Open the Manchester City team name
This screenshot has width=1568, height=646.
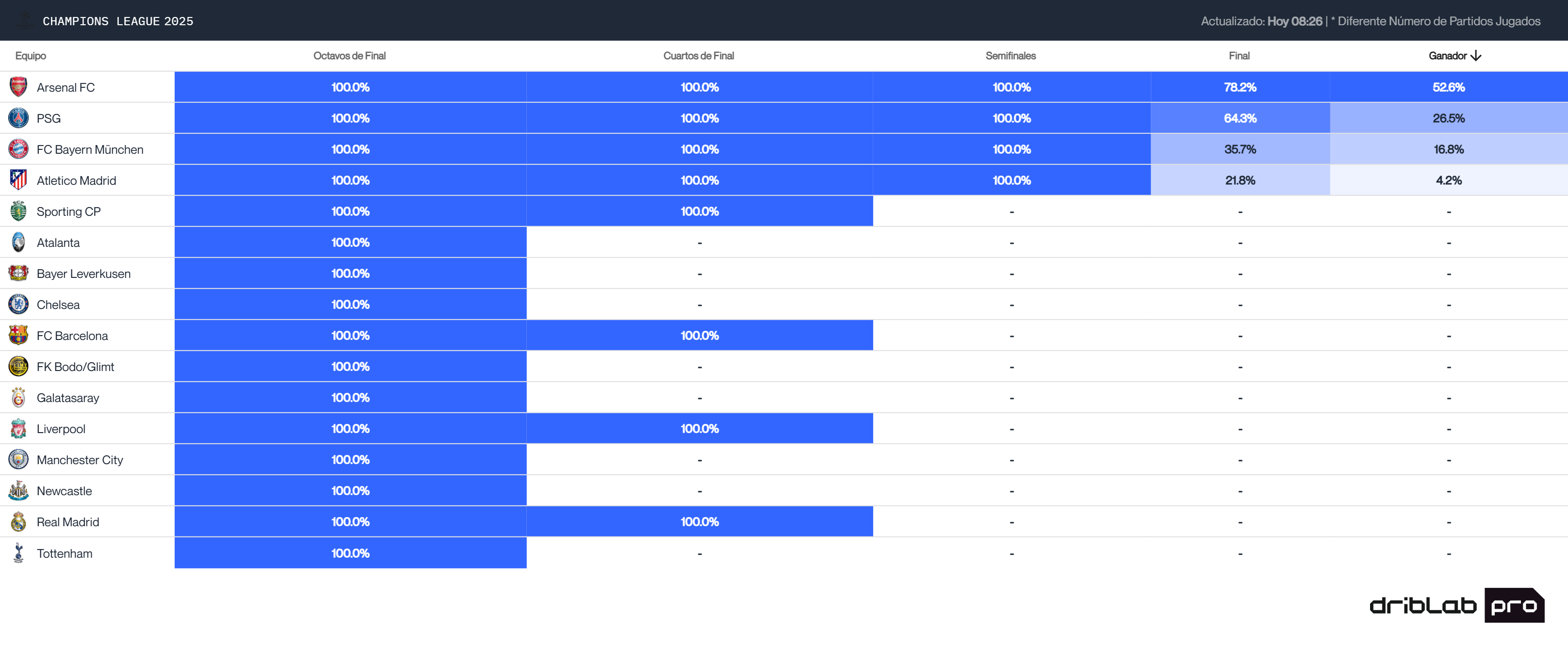click(80, 460)
